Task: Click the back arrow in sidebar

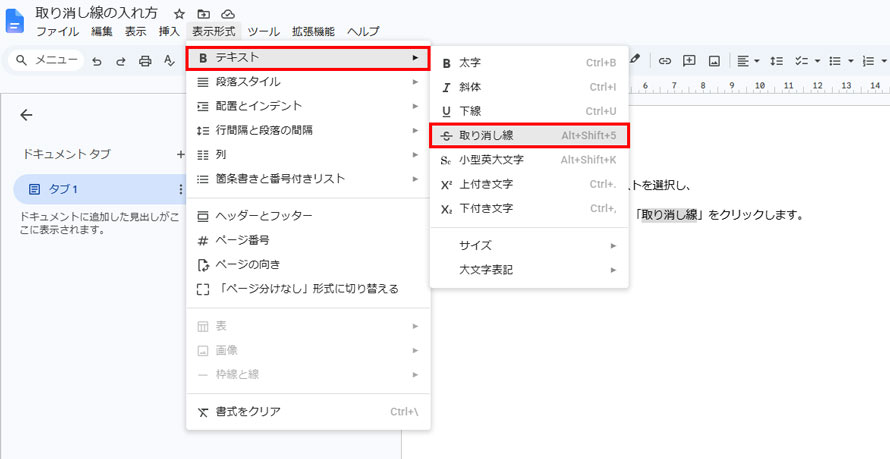Action: (26, 115)
